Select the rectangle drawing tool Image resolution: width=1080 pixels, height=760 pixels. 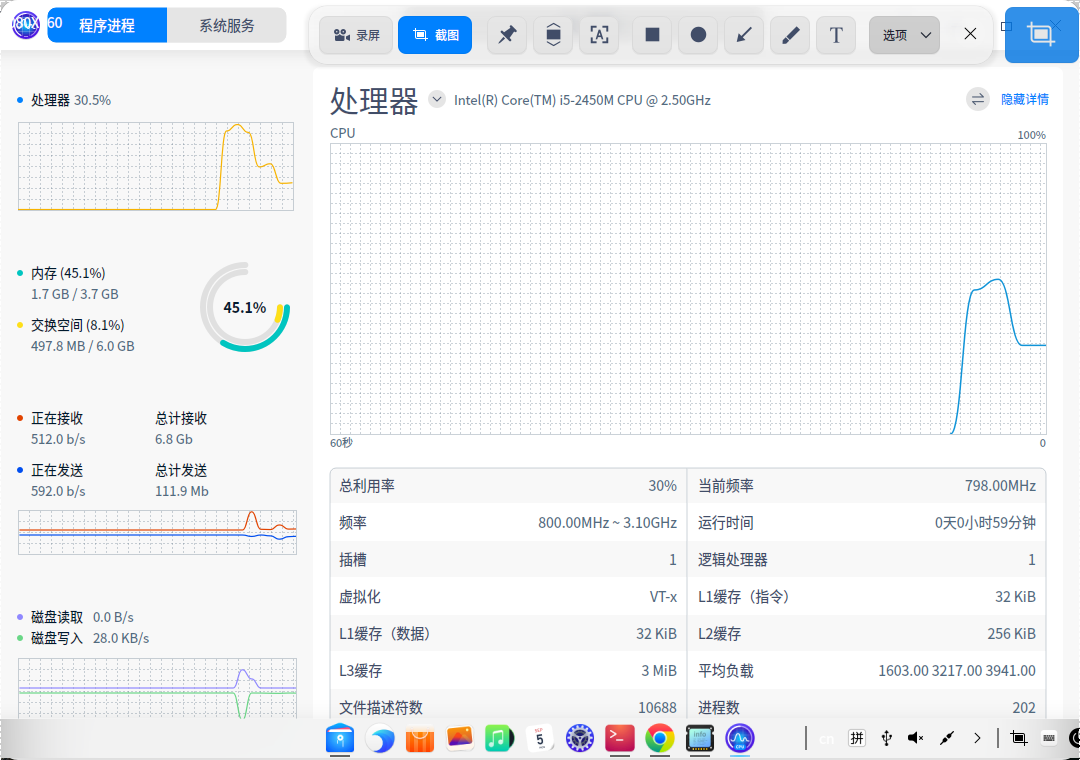pos(652,35)
